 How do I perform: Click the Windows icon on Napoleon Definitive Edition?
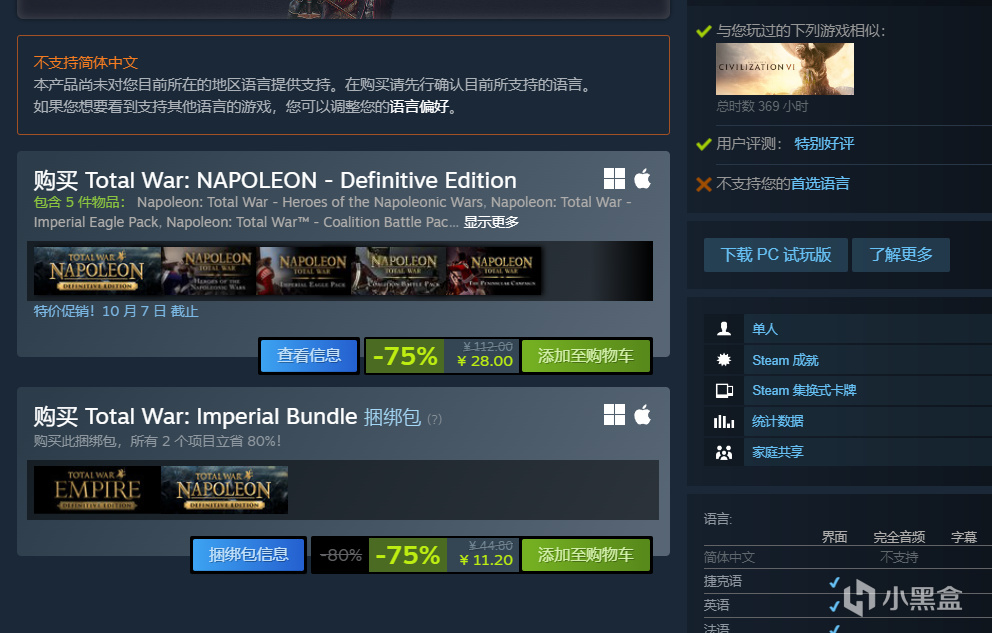pos(614,179)
